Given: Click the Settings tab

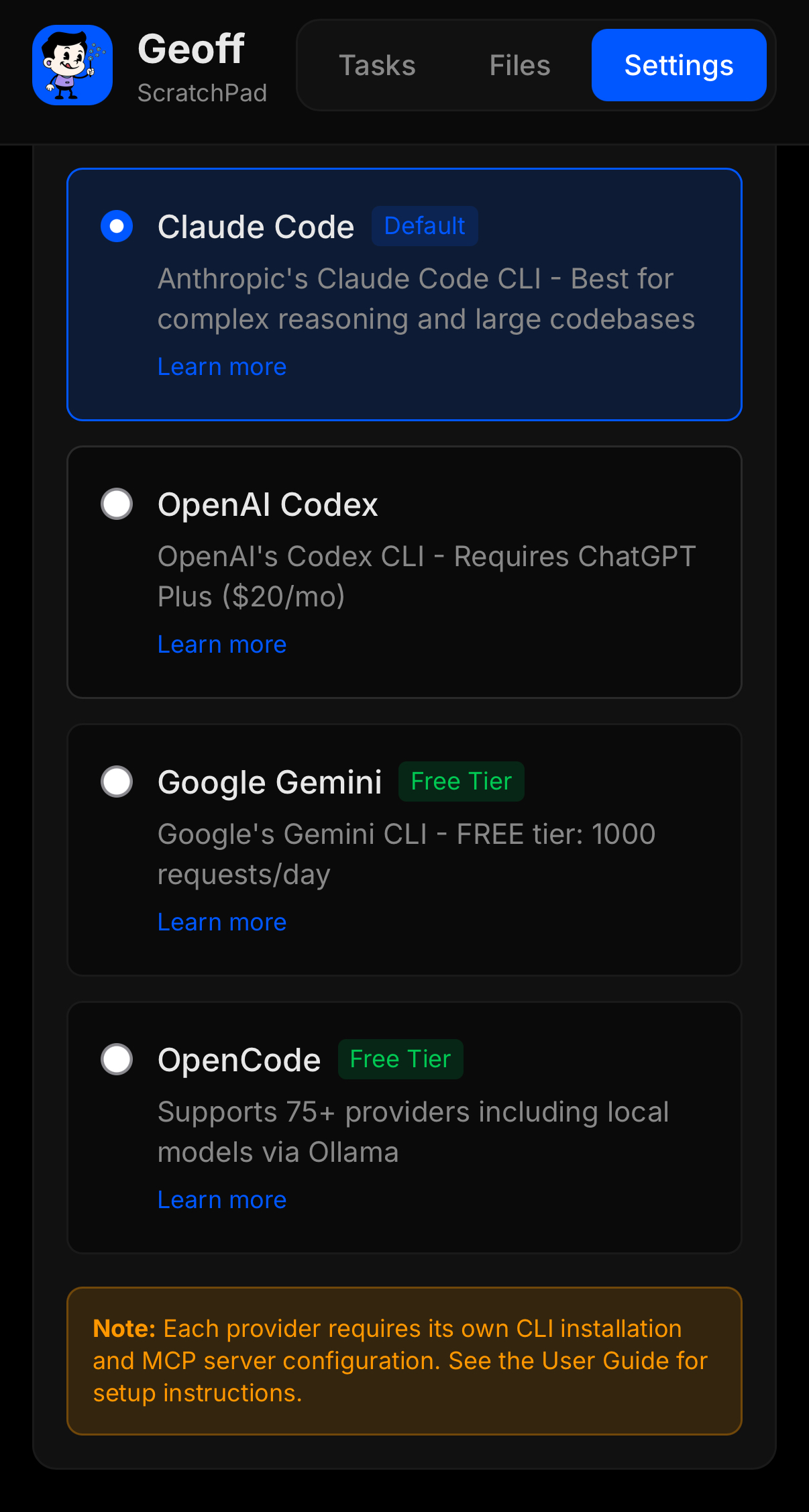Looking at the screenshot, I should pos(678,65).
